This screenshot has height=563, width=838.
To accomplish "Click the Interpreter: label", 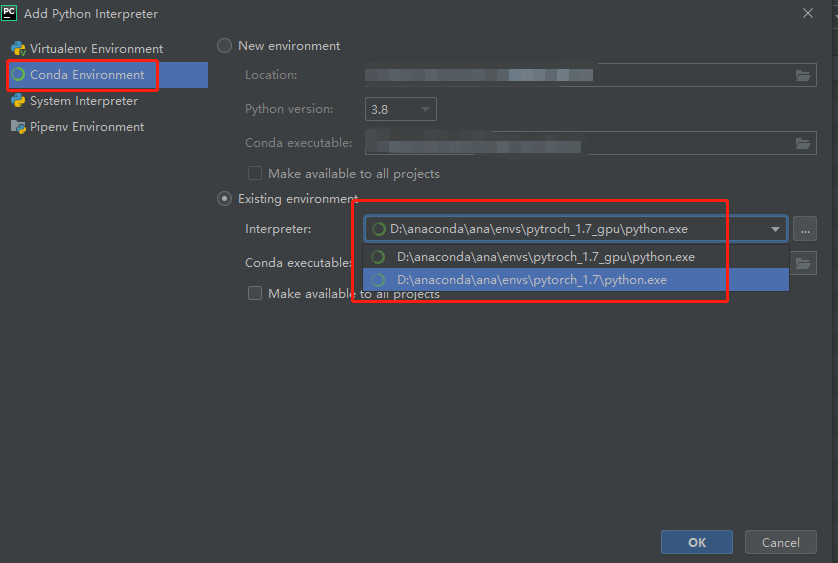I will click(278, 229).
